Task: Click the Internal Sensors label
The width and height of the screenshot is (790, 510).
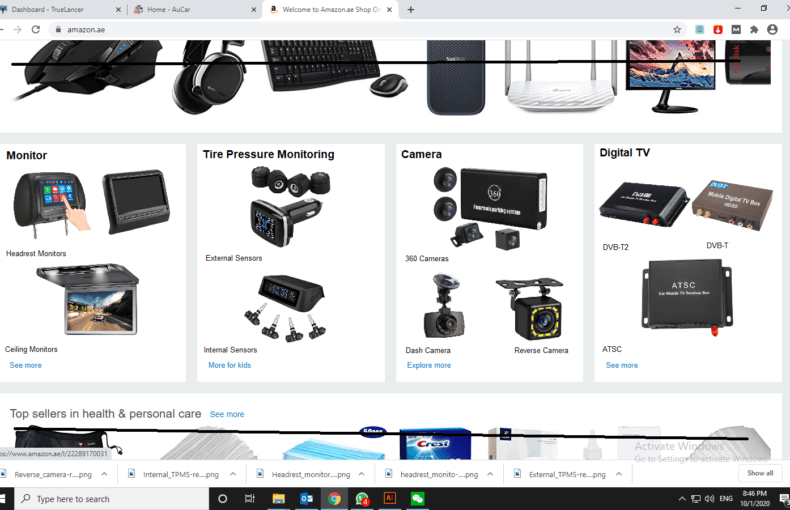Action: pos(230,350)
